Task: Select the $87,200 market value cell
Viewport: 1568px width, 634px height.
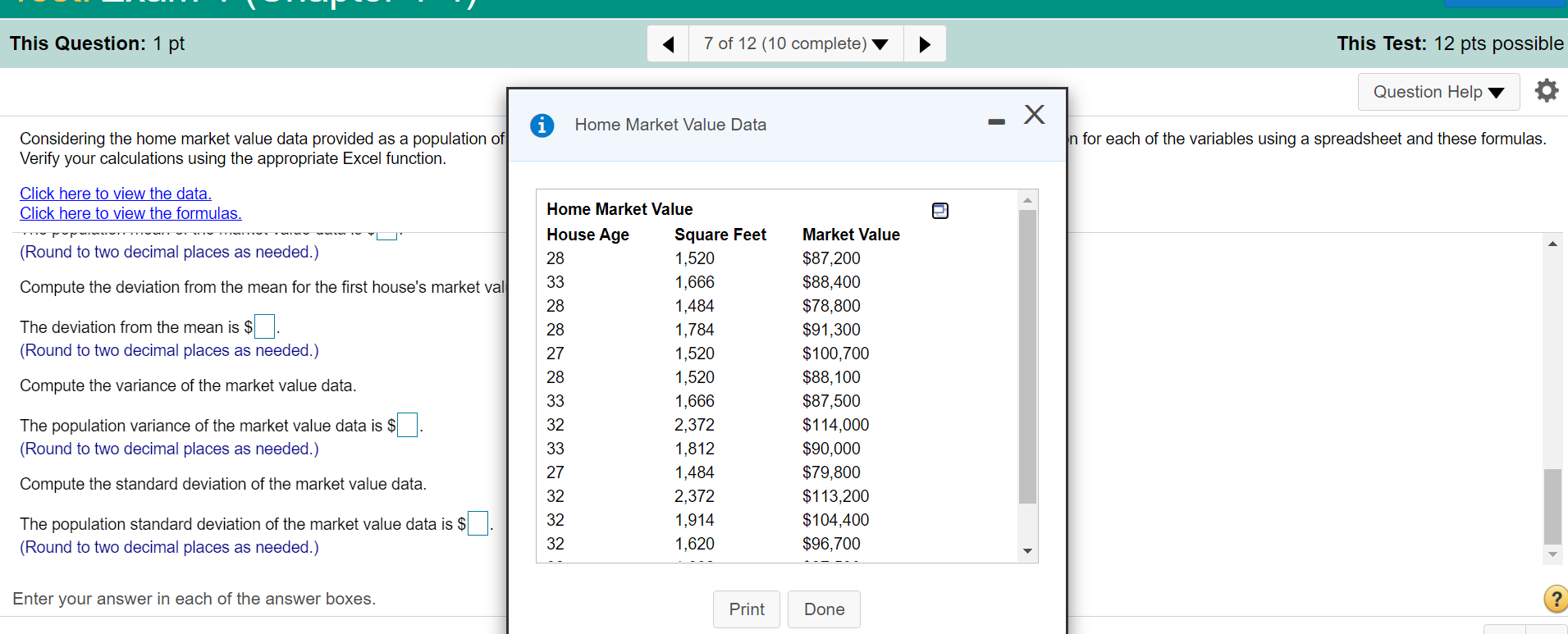Action: coord(831,258)
